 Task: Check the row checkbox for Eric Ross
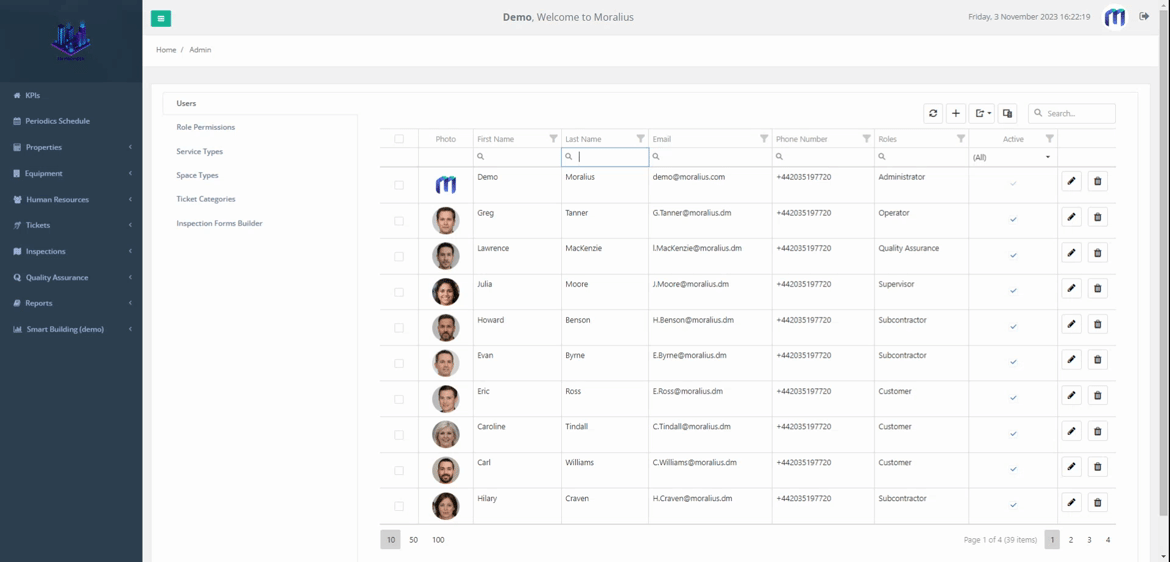399,399
